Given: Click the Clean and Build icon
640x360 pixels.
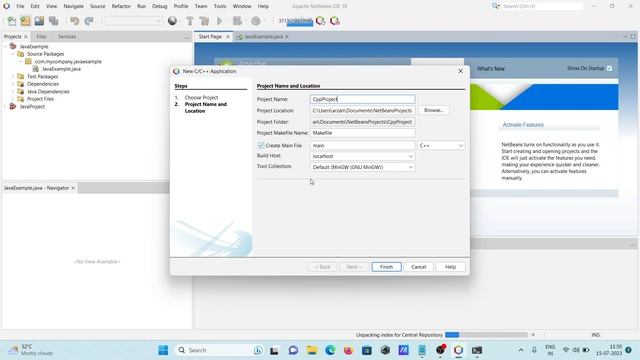Looking at the screenshot, I should click(204, 21).
